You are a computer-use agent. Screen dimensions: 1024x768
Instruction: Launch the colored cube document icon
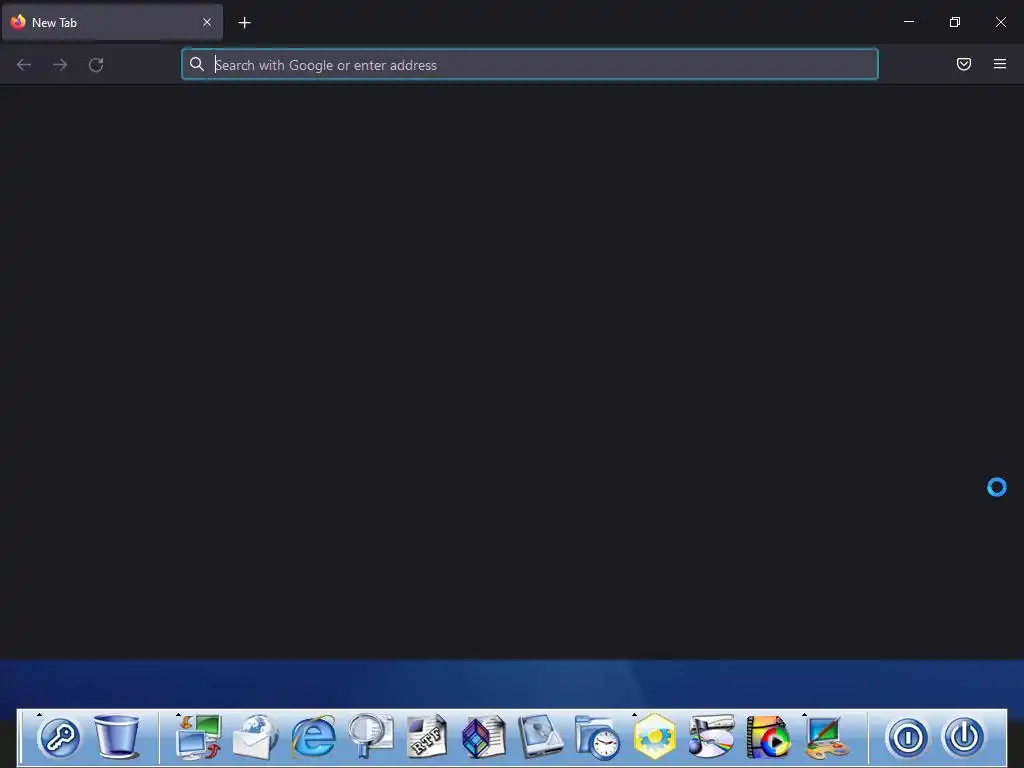tap(484, 737)
